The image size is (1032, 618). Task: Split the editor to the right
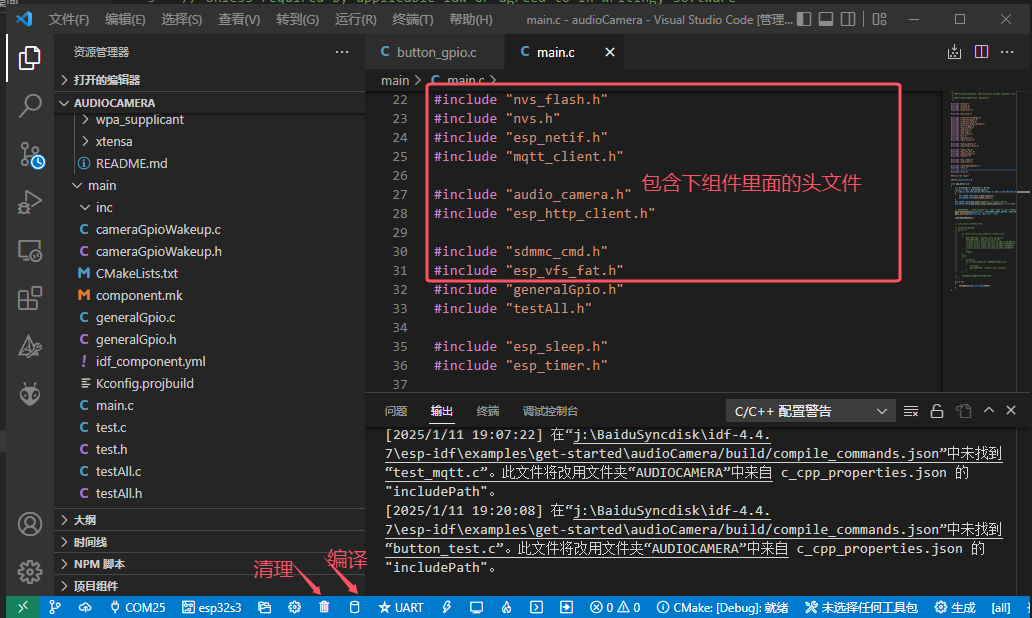coord(981,52)
